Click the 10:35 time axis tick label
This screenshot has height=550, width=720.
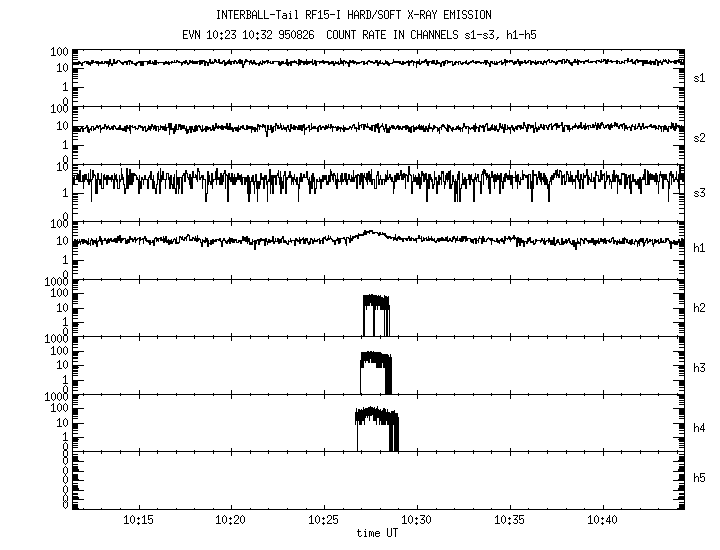pos(510,521)
